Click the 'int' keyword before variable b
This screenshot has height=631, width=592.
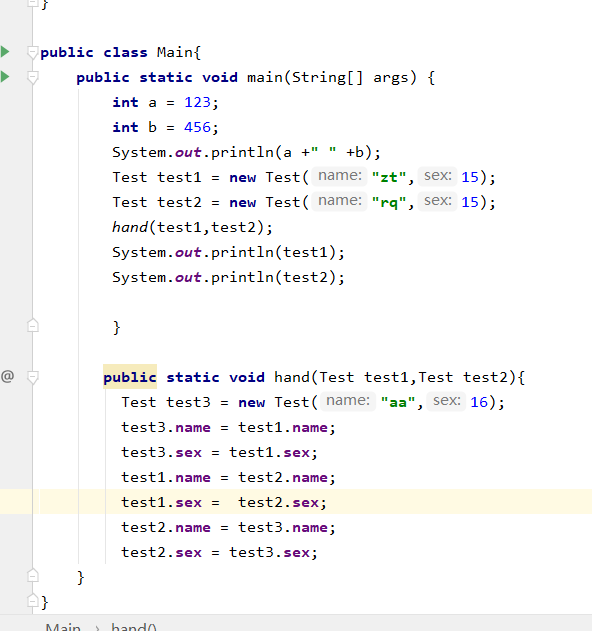click(x=125, y=127)
